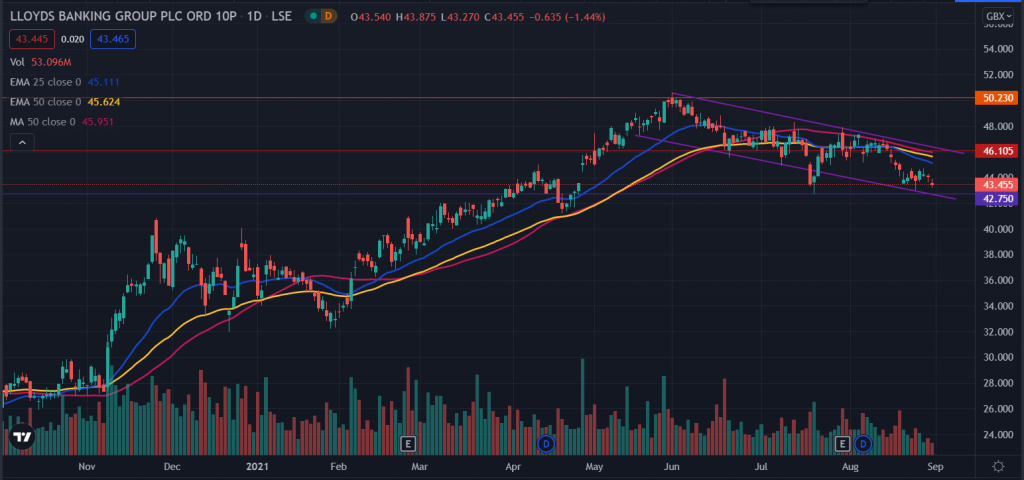Click the 1D interval label

tap(253, 15)
